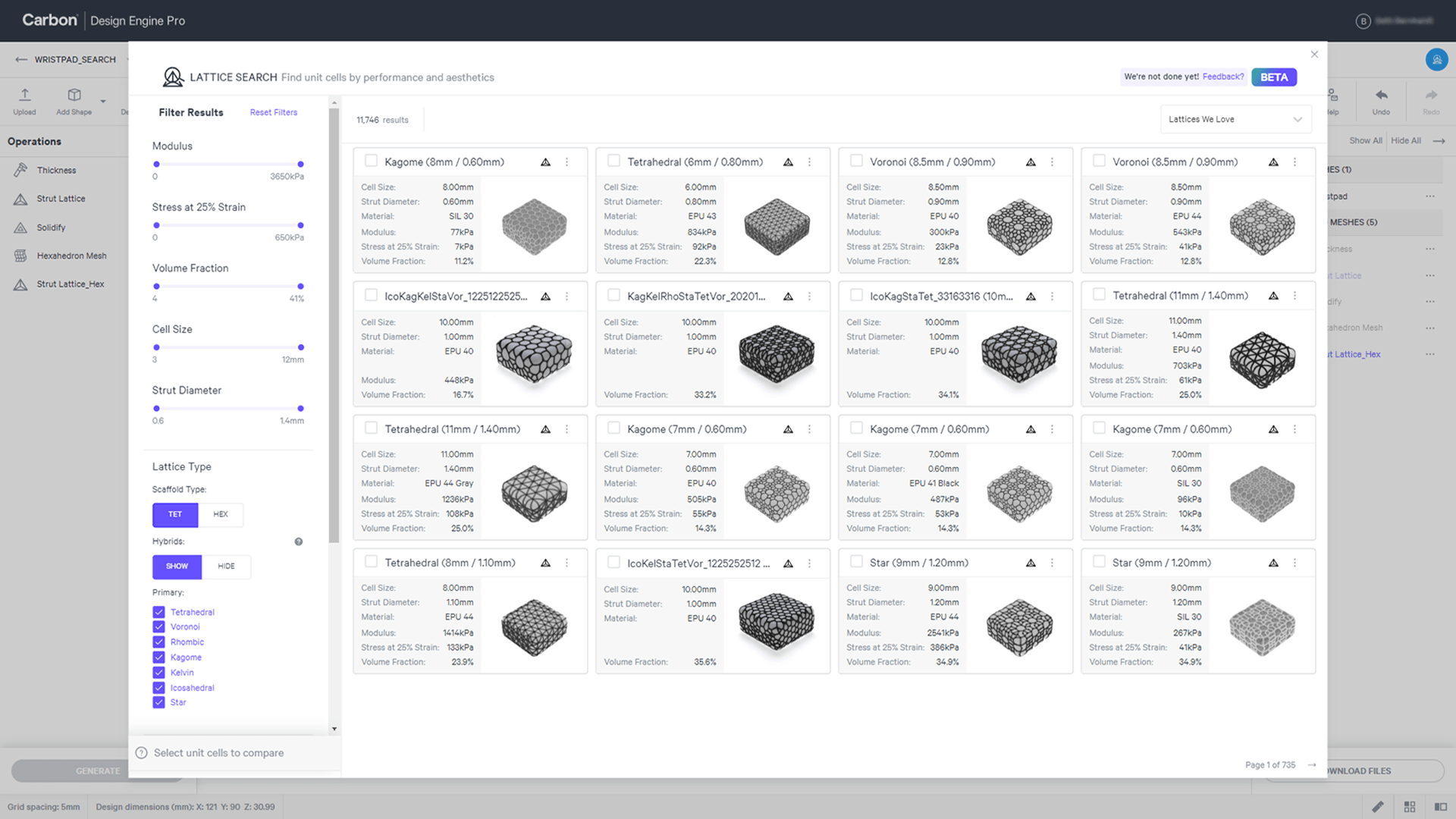Uncheck the Kelvin primary lattice type
The width and height of the screenshot is (1456, 819).
158,672
